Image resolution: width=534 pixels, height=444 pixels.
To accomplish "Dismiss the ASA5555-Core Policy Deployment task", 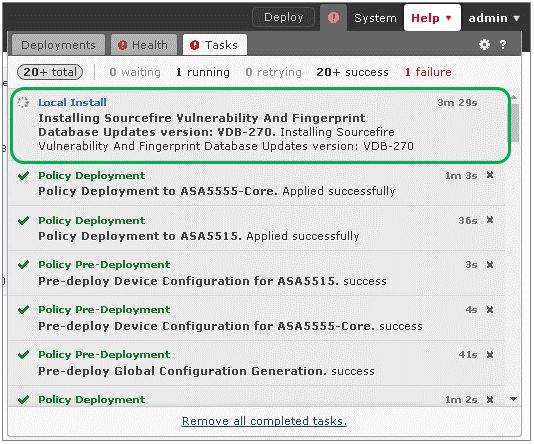I will pyautogui.click(x=490, y=175).
